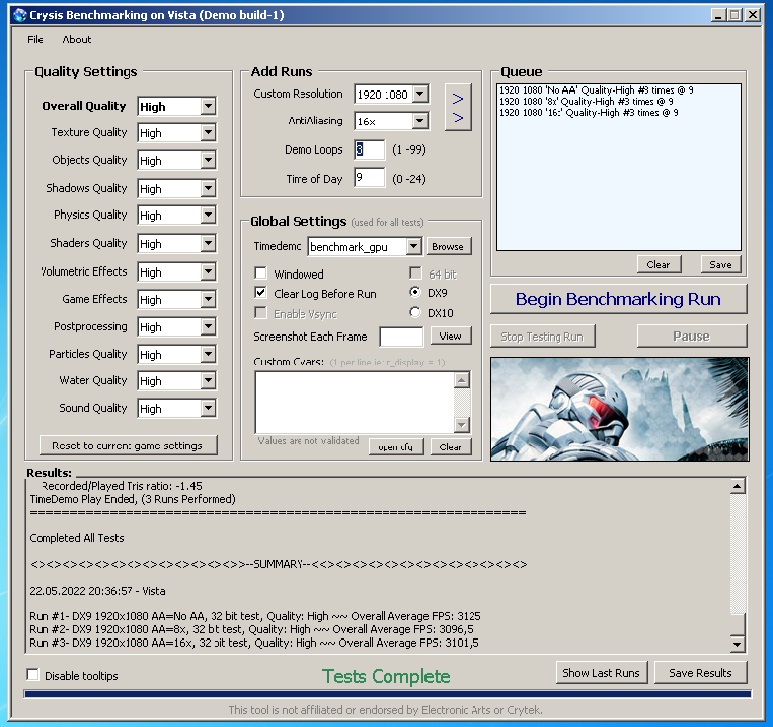Uncheck Clear Log Before Run

point(260,293)
